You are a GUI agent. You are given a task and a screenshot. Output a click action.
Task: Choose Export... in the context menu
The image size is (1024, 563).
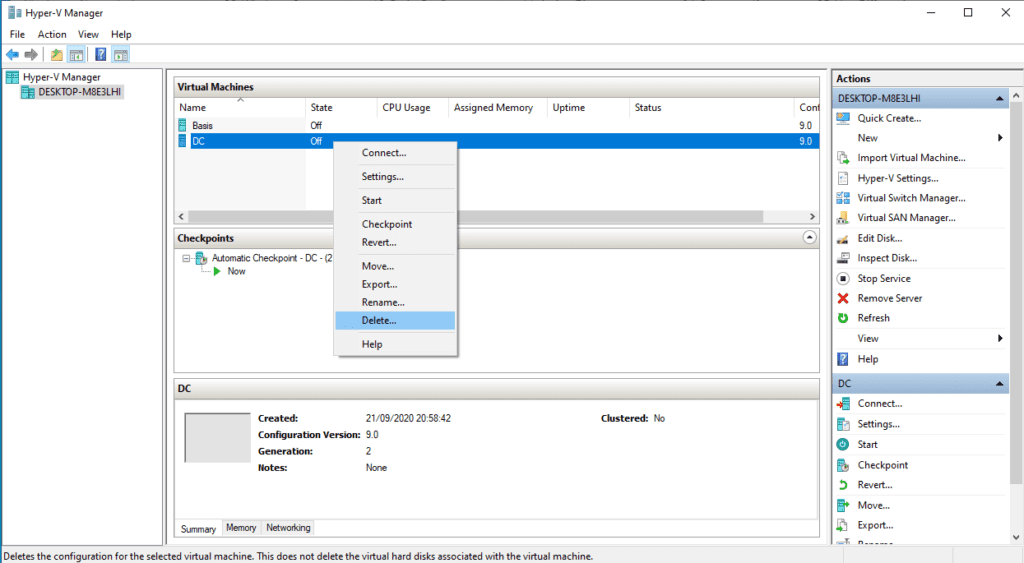[395, 285]
